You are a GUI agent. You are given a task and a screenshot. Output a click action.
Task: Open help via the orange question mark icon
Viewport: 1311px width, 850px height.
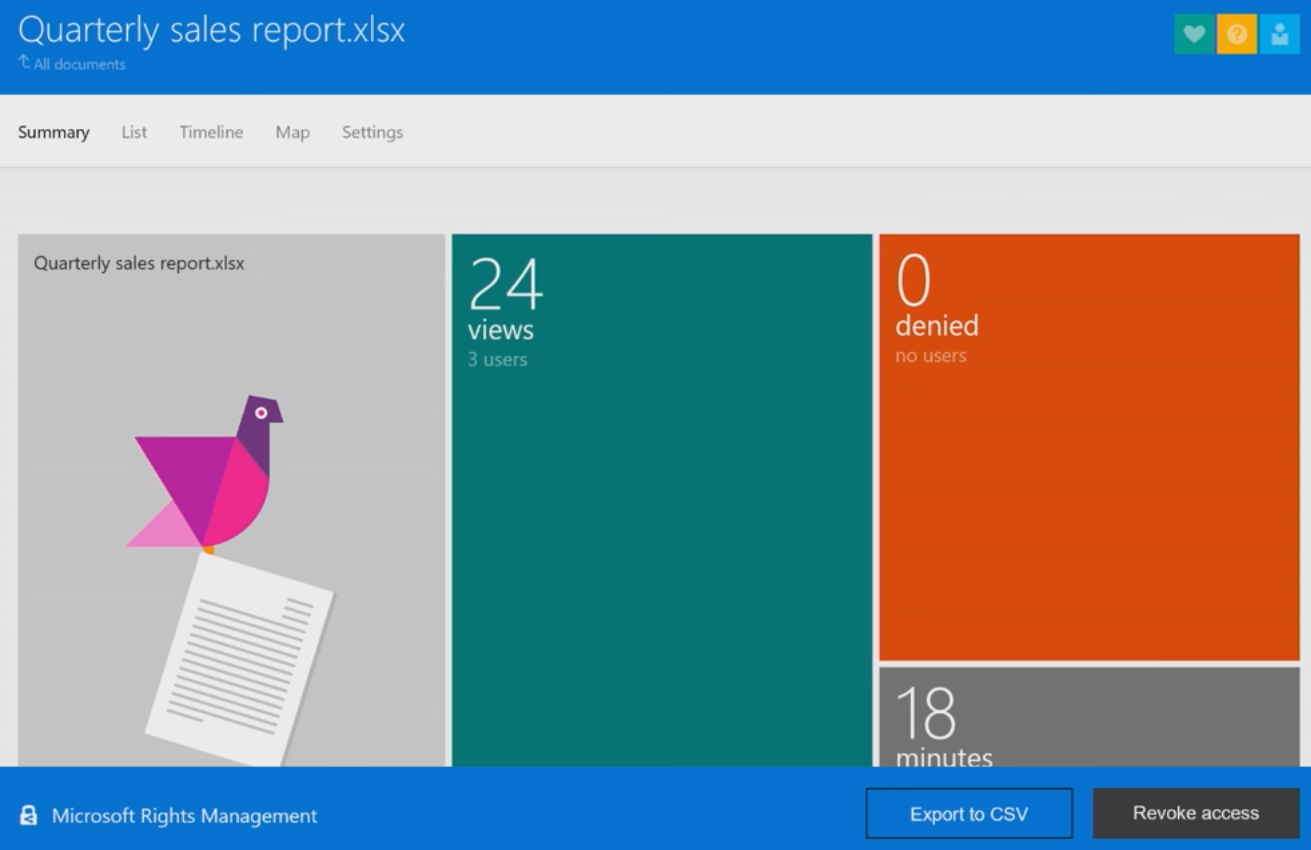1237,34
